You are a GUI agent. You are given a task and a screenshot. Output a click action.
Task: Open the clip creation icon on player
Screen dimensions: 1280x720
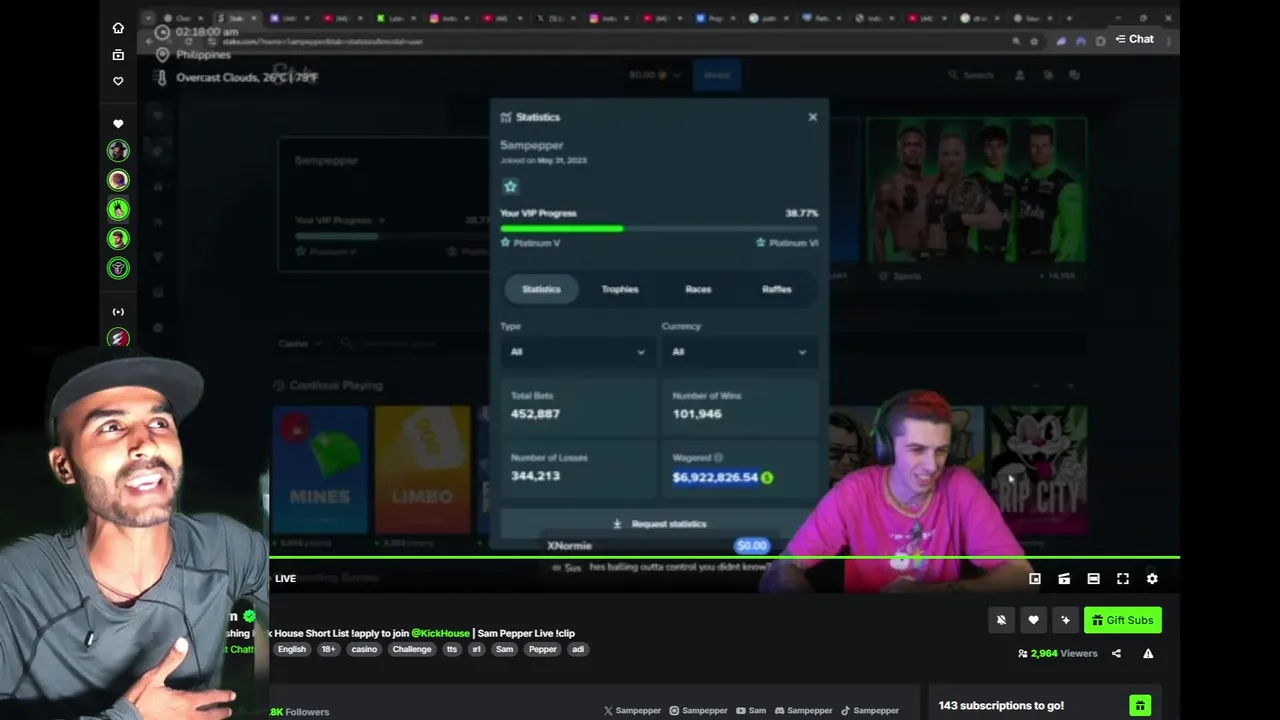(1064, 579)
